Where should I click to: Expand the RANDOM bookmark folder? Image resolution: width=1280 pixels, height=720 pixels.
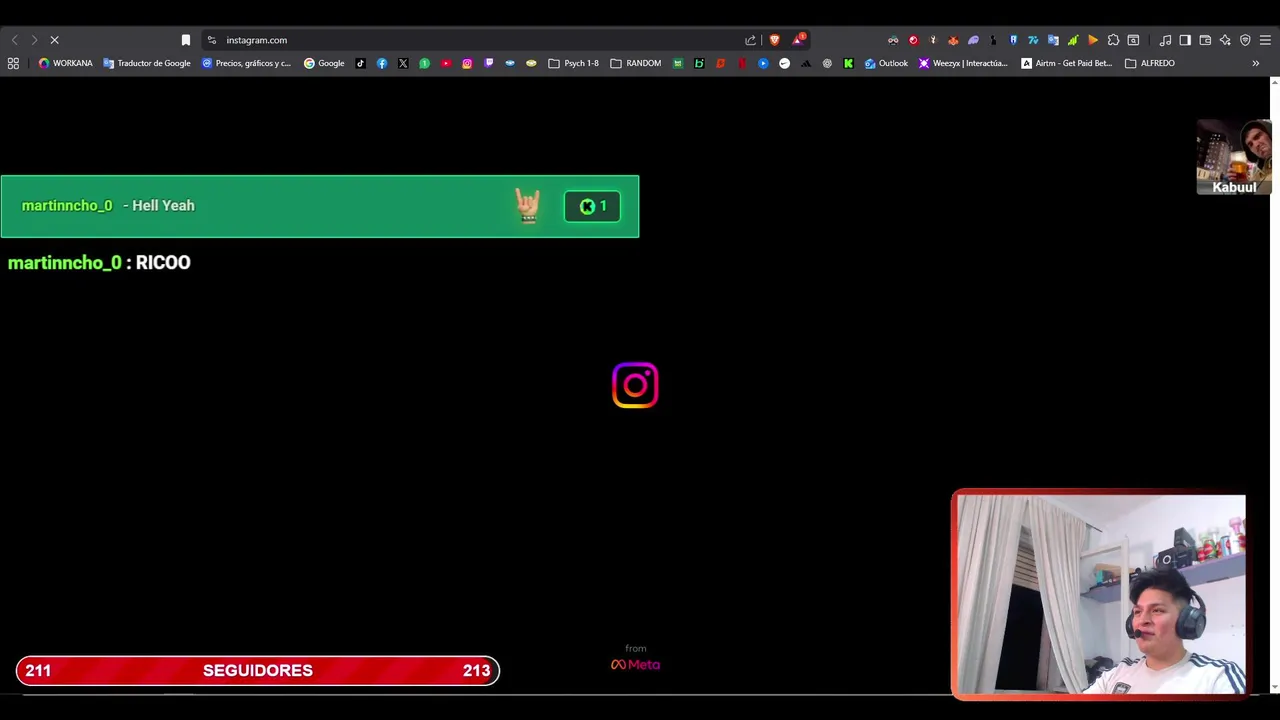tap(636, 63)
